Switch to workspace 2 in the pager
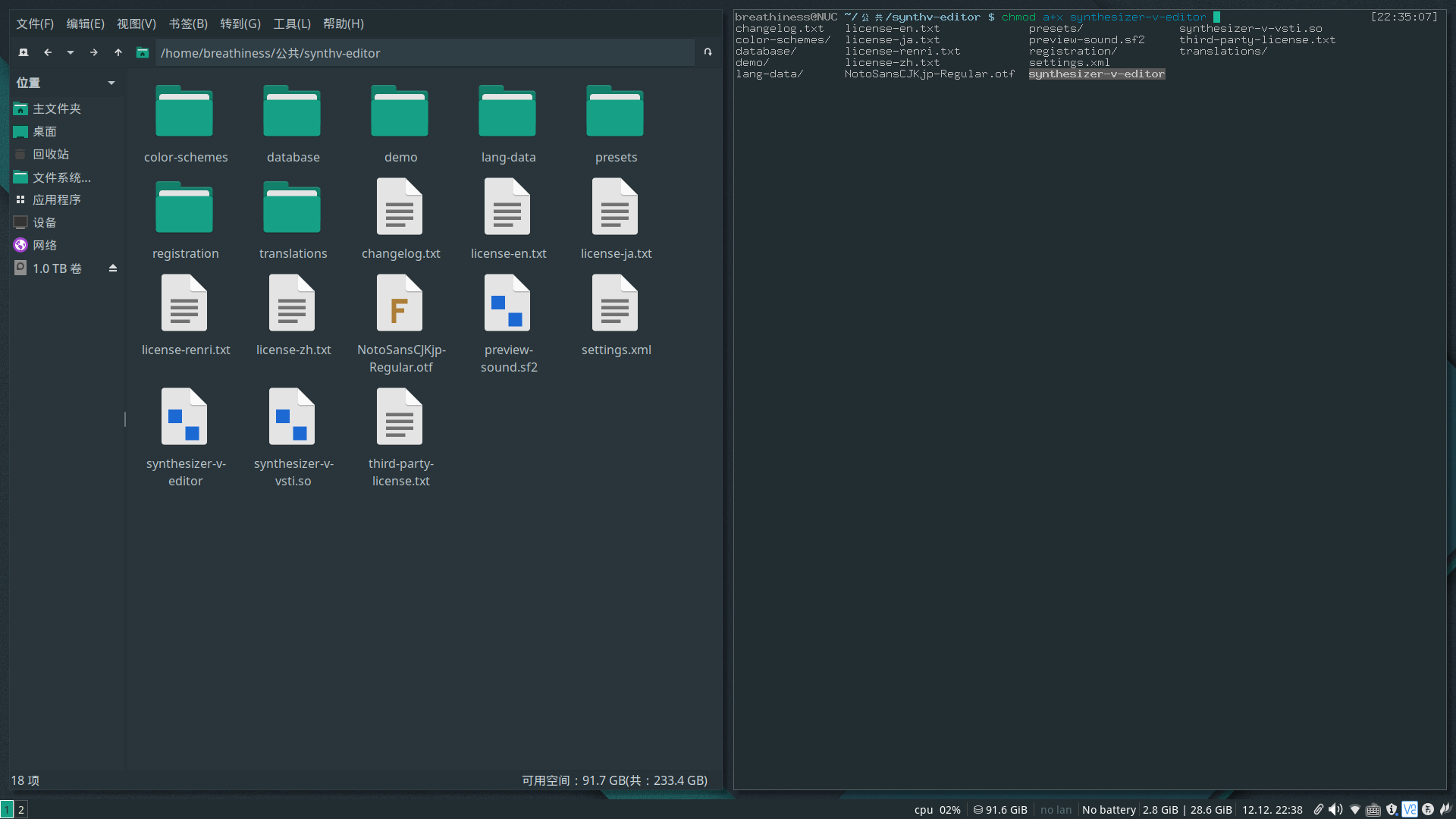 pos(21,809)
